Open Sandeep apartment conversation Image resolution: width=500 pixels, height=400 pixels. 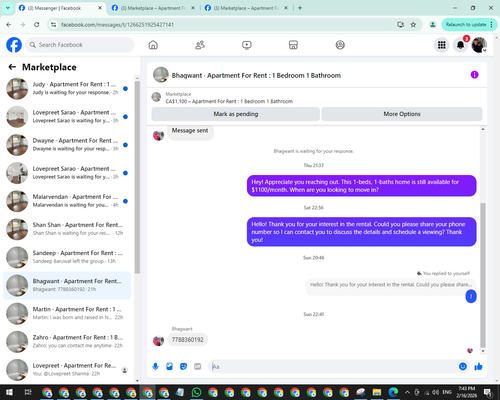[x=67, y=257]
